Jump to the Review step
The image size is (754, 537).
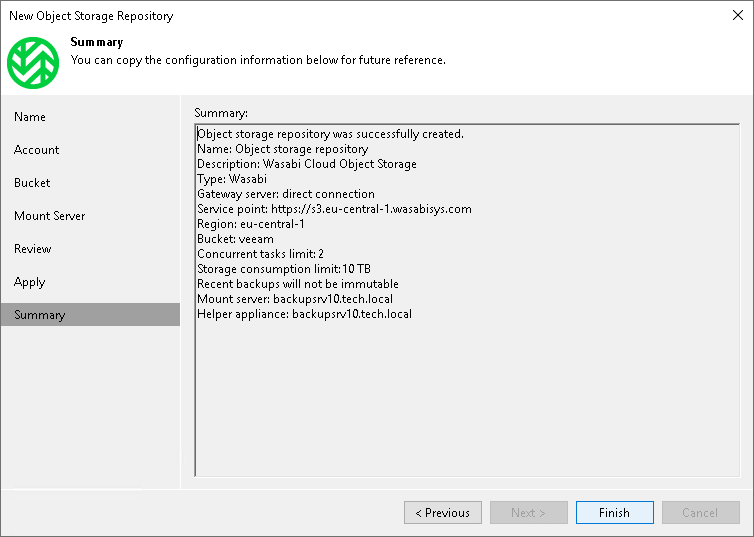click(x=33, y=249)
